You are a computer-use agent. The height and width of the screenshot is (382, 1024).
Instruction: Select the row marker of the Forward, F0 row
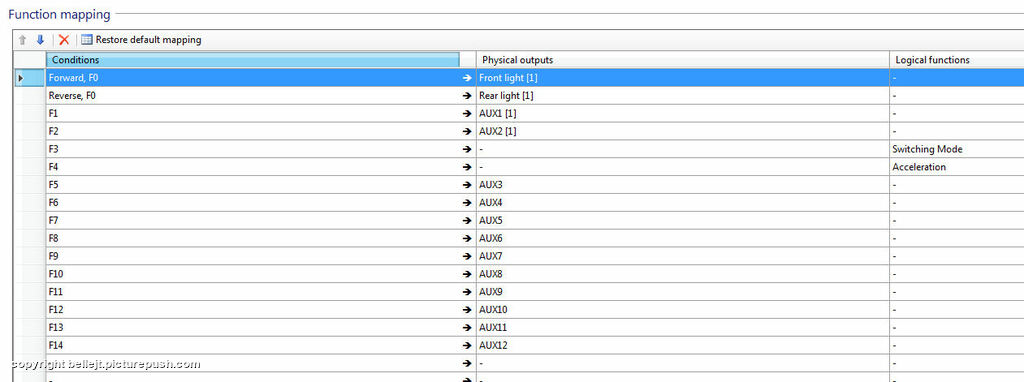29,78
